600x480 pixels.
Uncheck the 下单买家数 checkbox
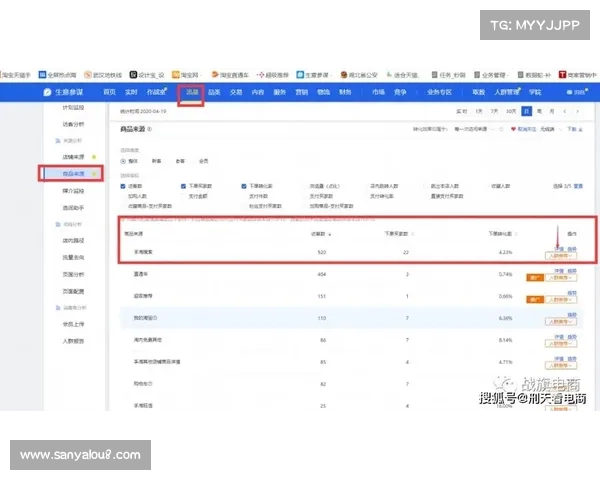click(x=186, y=186)
